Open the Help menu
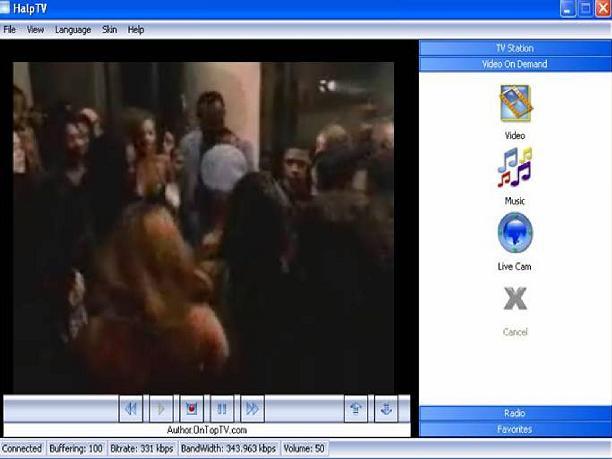 coord(136,30)
